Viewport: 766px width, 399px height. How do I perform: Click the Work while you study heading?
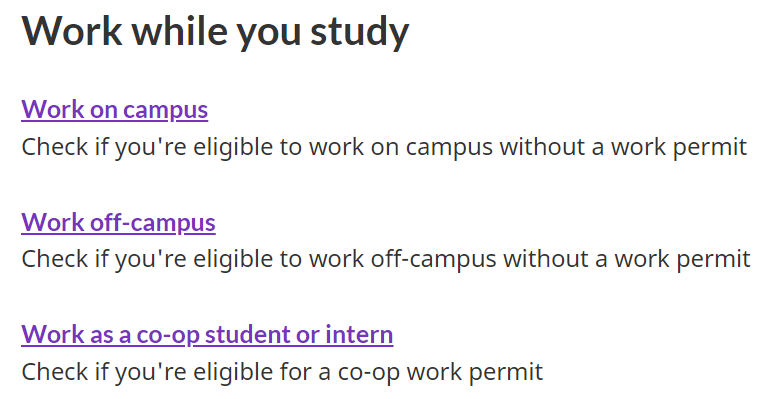pos(215,32)
